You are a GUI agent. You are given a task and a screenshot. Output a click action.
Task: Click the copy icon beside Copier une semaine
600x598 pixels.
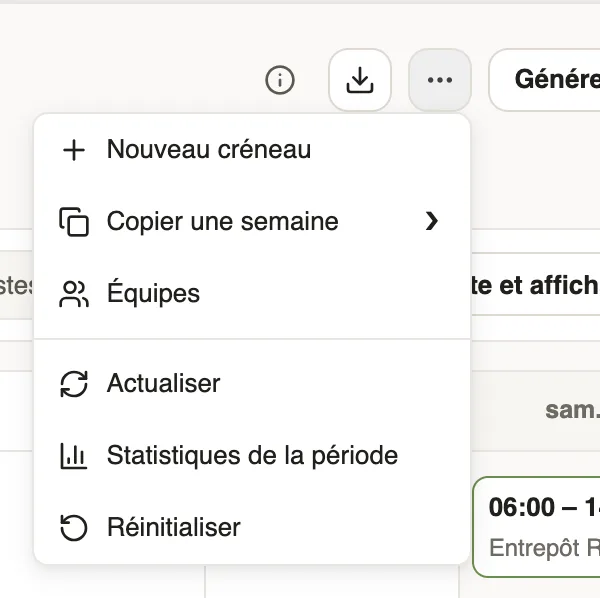click(74, 222)
